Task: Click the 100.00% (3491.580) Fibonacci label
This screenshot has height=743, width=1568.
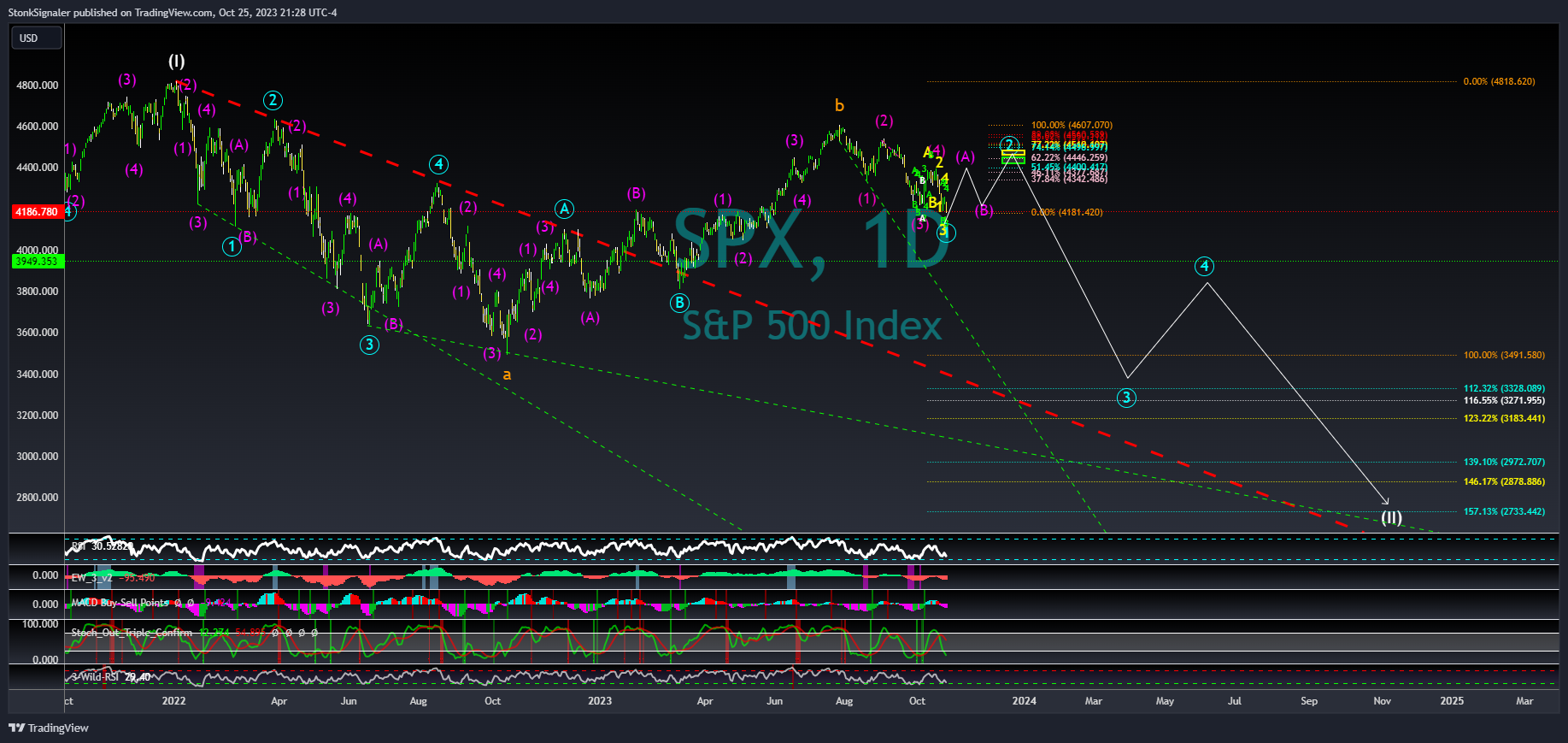Action: (1504, 356)
